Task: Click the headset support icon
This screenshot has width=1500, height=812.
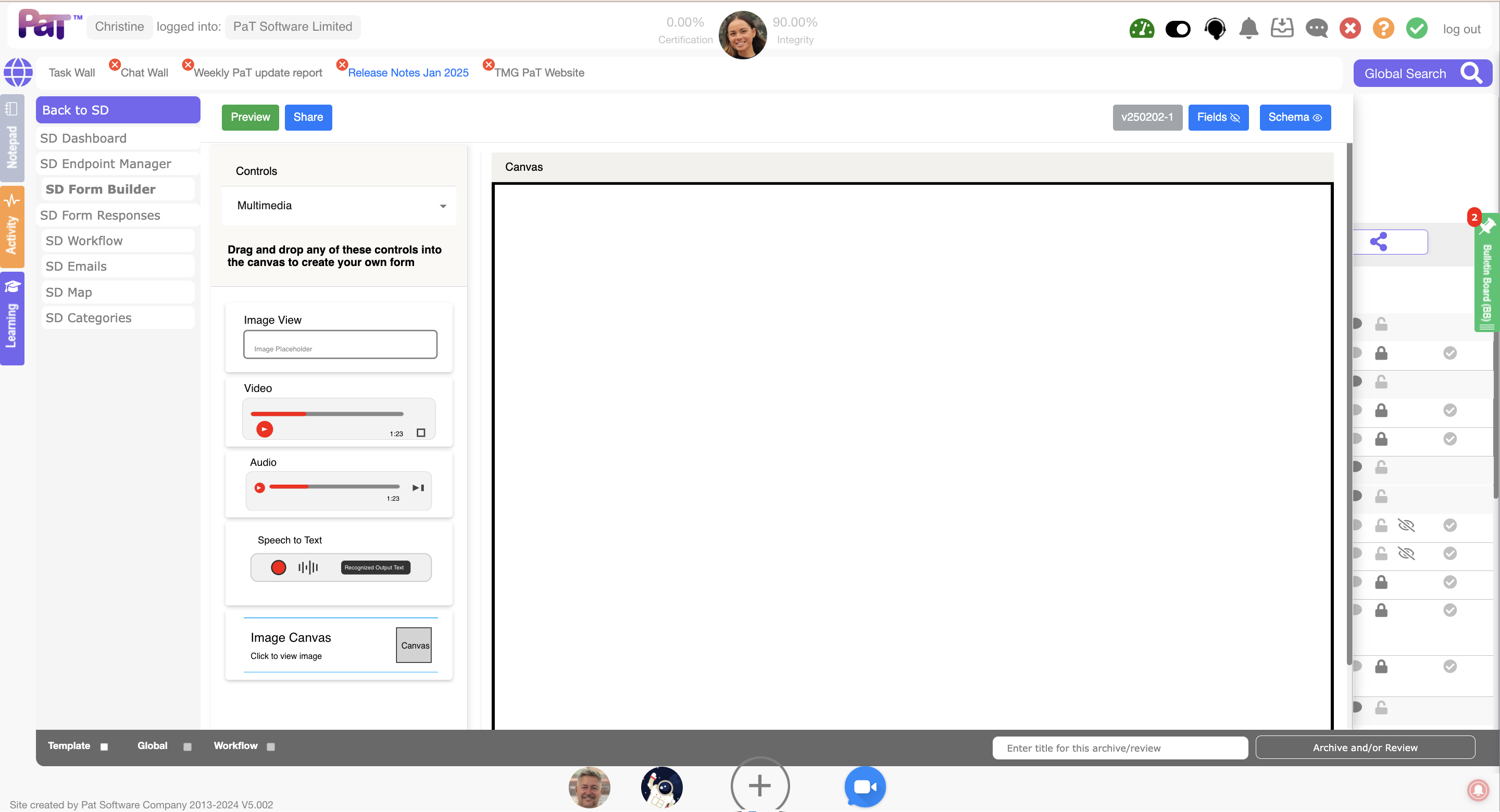Action: [1215, 29]
